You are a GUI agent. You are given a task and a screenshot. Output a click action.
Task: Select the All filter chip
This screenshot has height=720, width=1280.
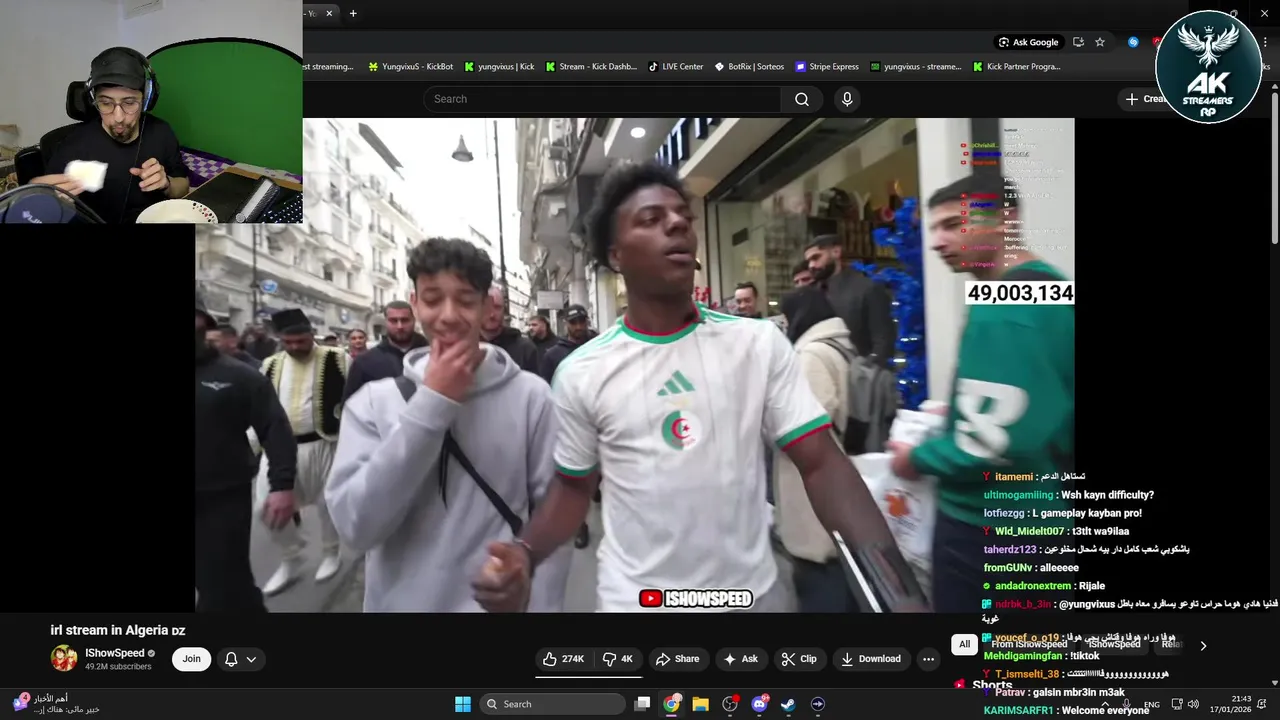point(964,645)
